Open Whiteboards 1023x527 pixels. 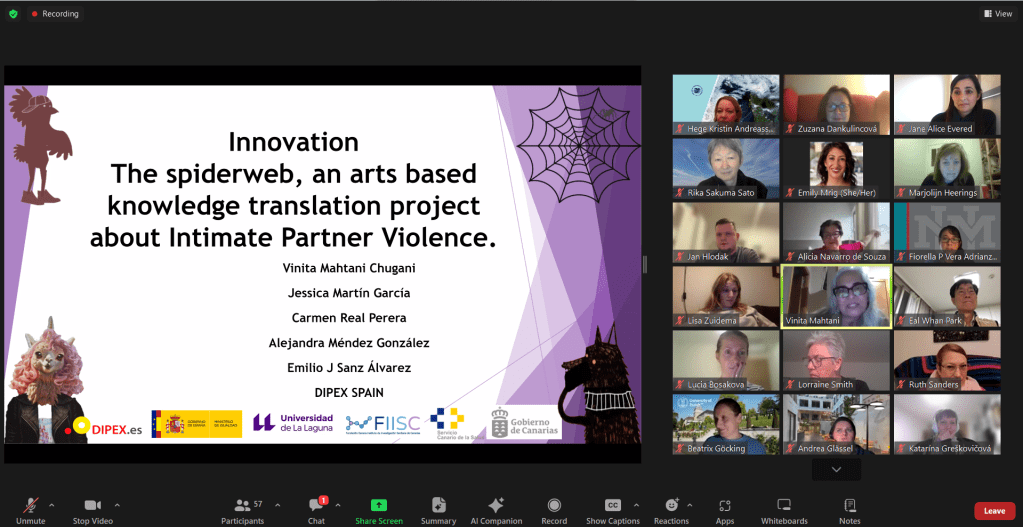[x=784, y=506]
